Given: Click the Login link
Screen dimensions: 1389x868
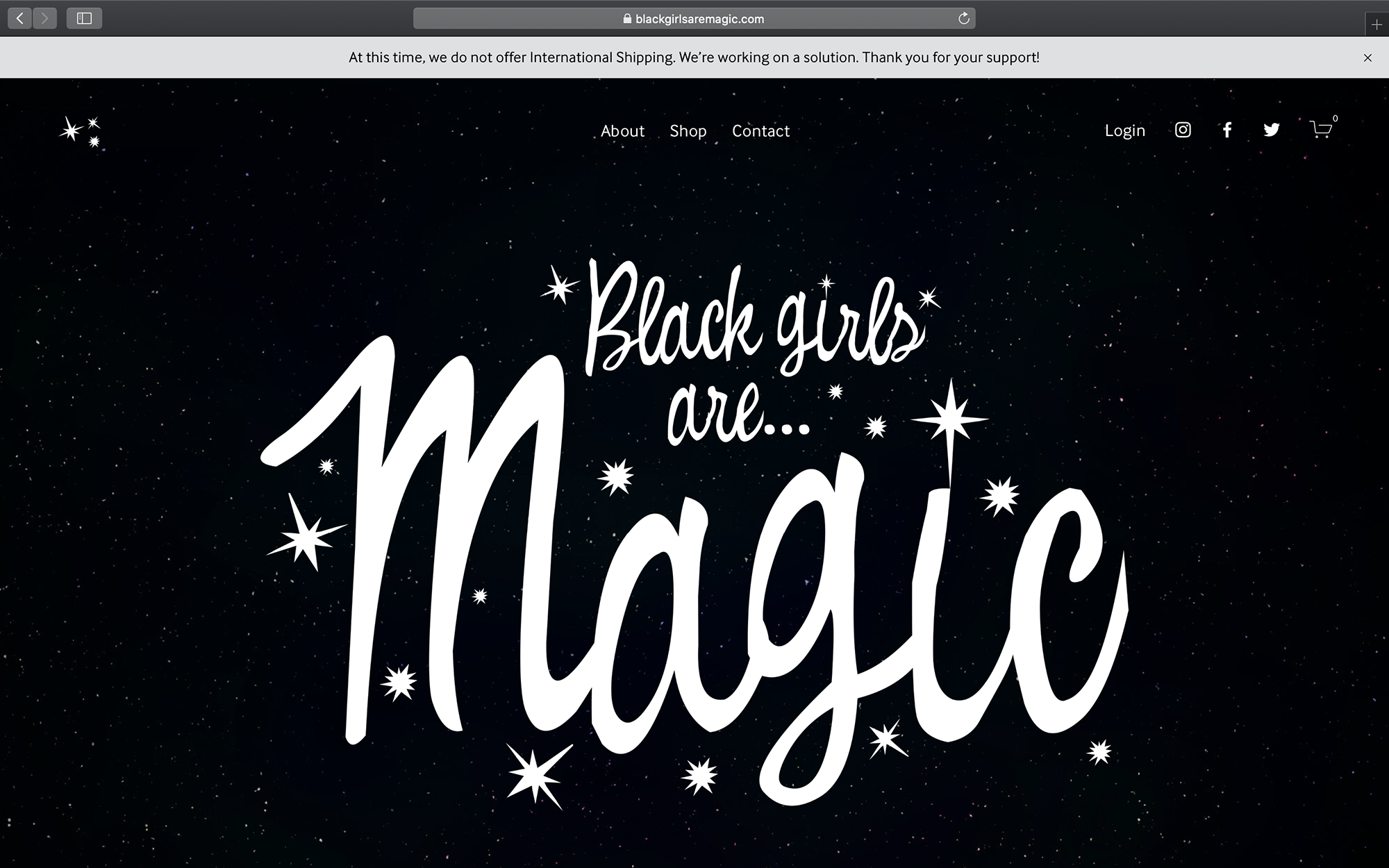Looking at the screenshot, I should pos(1124,131).
